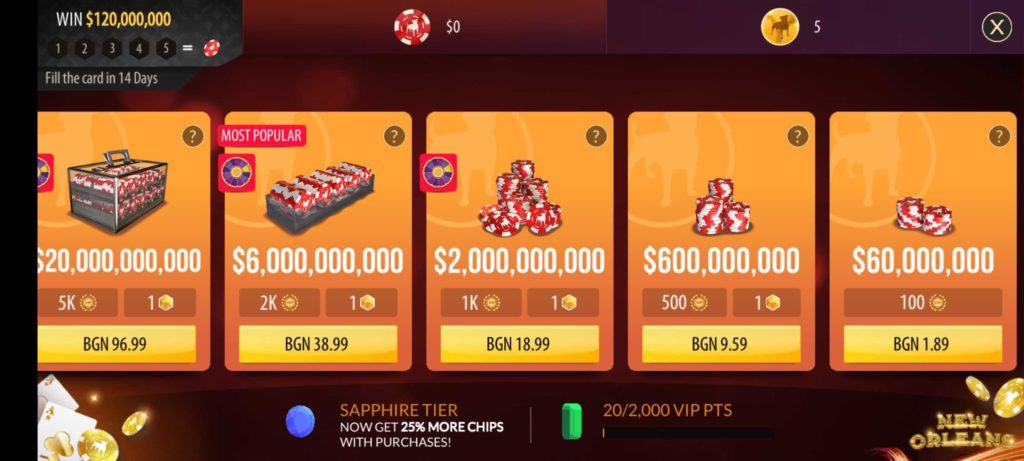Open help for $600,000,000 package
Screen dimensions: 1024x461
tap(797, 136)
